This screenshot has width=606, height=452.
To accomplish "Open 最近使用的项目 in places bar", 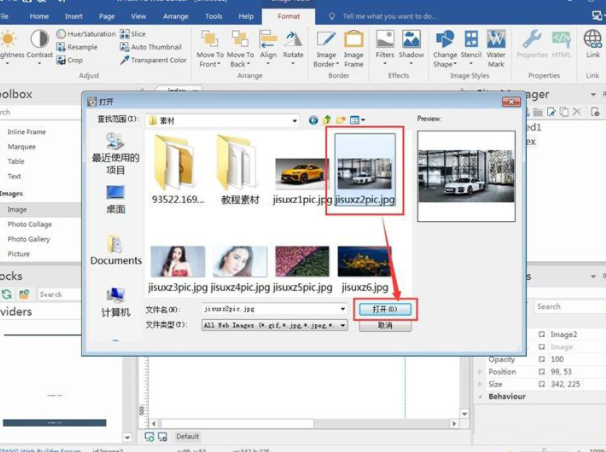I will (115, 153).
